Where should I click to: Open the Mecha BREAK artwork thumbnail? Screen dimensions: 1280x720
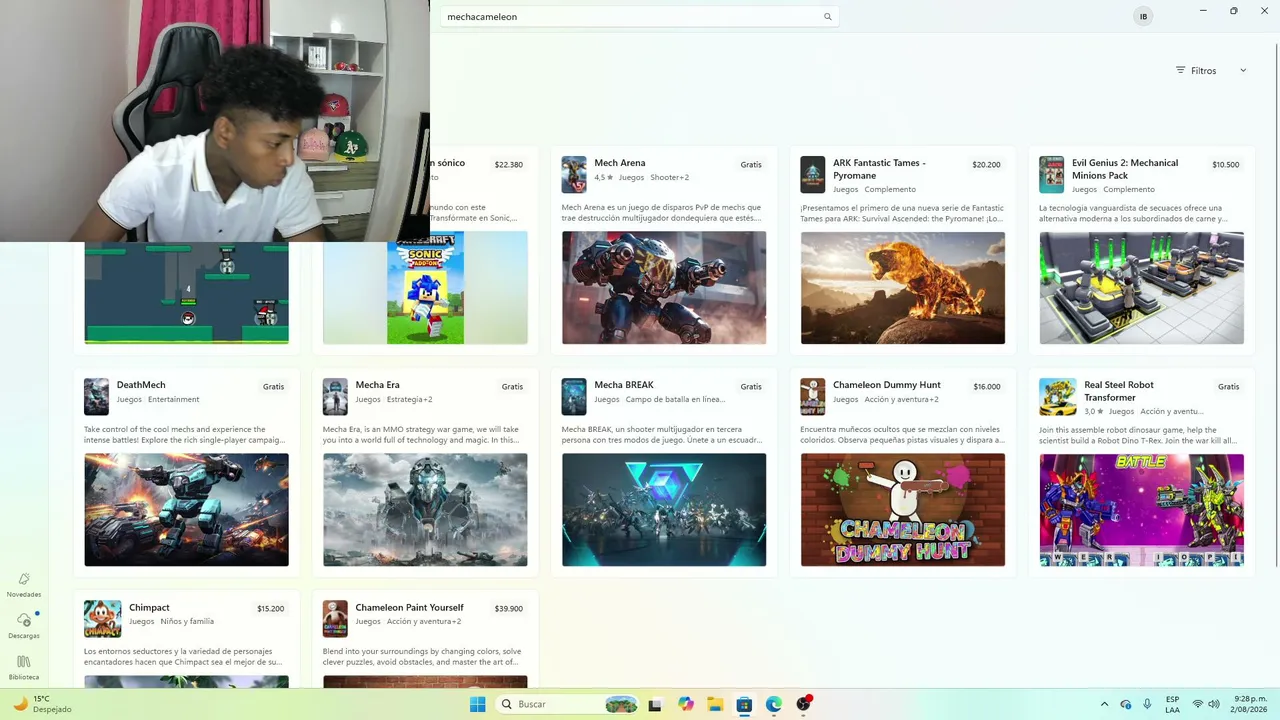[x=664, y=510]
